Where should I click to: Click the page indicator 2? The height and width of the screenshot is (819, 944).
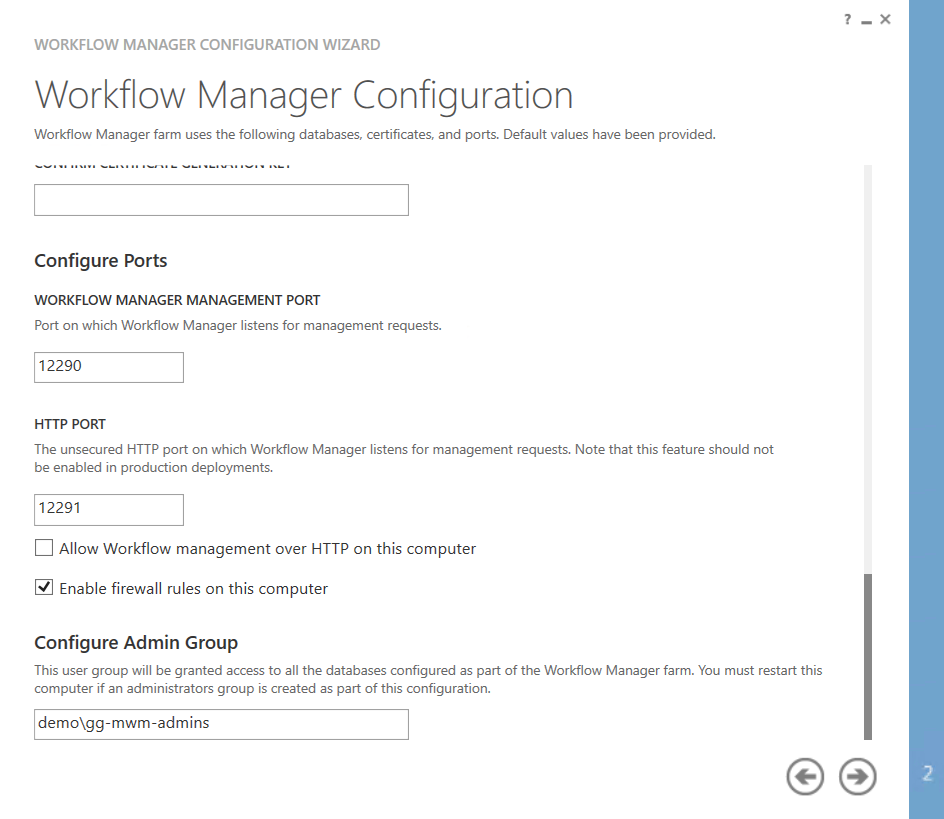coord(926,776)
